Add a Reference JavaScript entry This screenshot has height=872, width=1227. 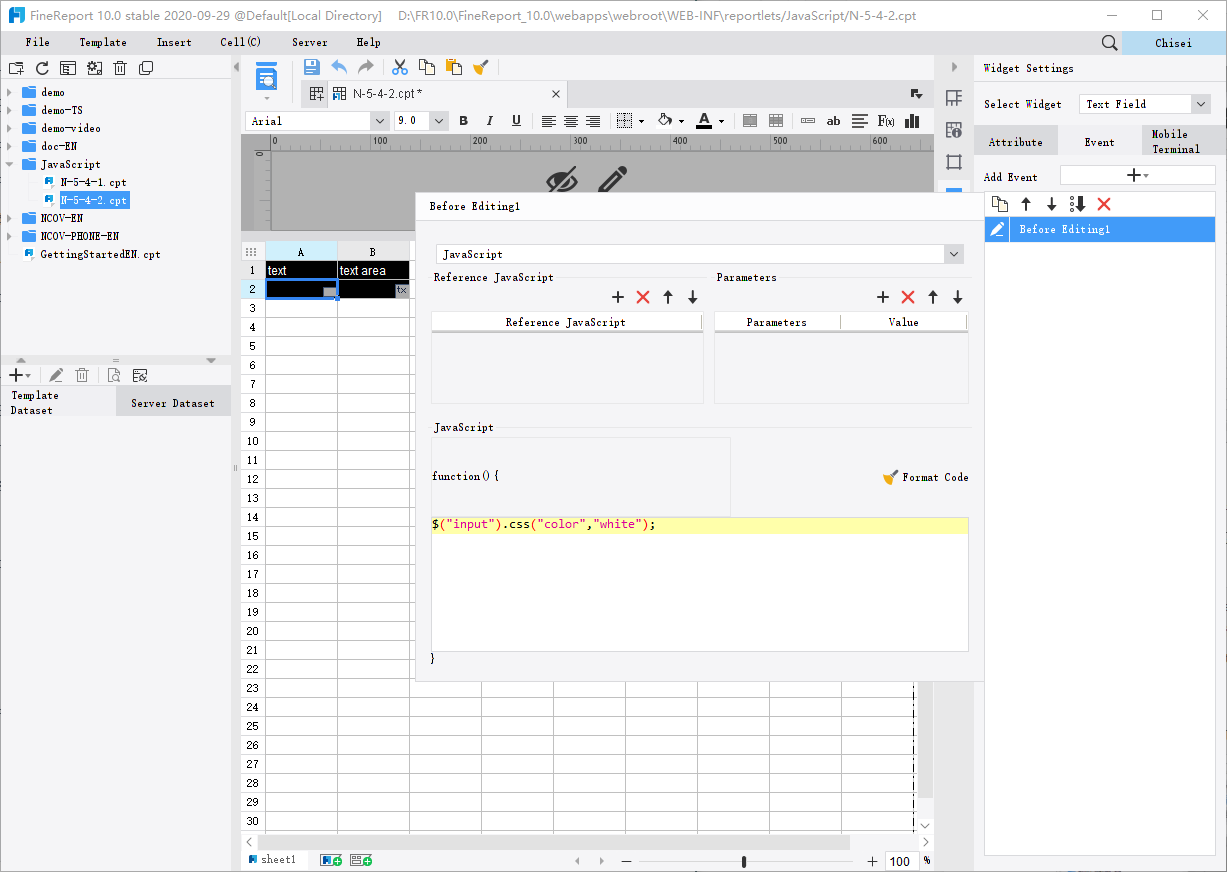click(x=618, y=297)
